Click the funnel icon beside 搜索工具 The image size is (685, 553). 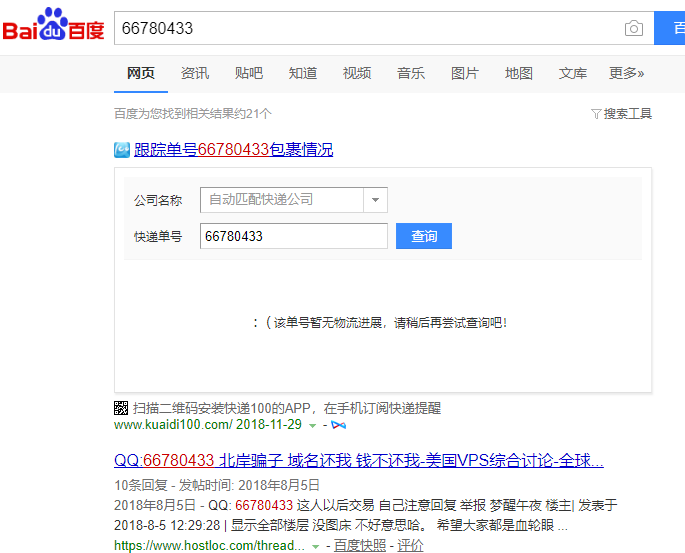coord(596,114)
